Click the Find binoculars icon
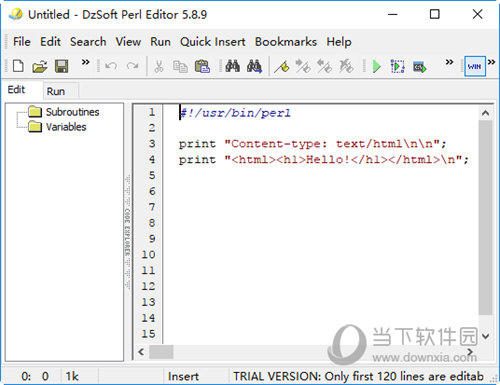The height and width of the screenshot is (385, 500). coord(232,66)
